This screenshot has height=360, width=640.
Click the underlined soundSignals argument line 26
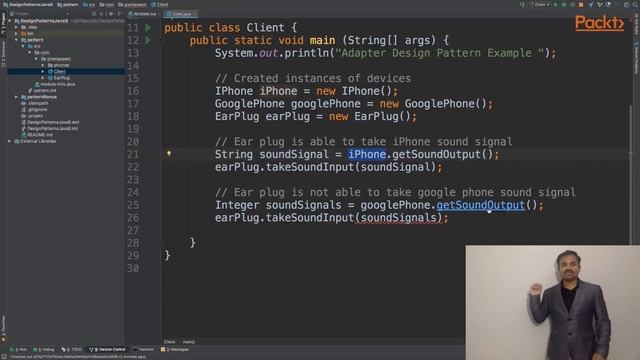pos(398,218)
